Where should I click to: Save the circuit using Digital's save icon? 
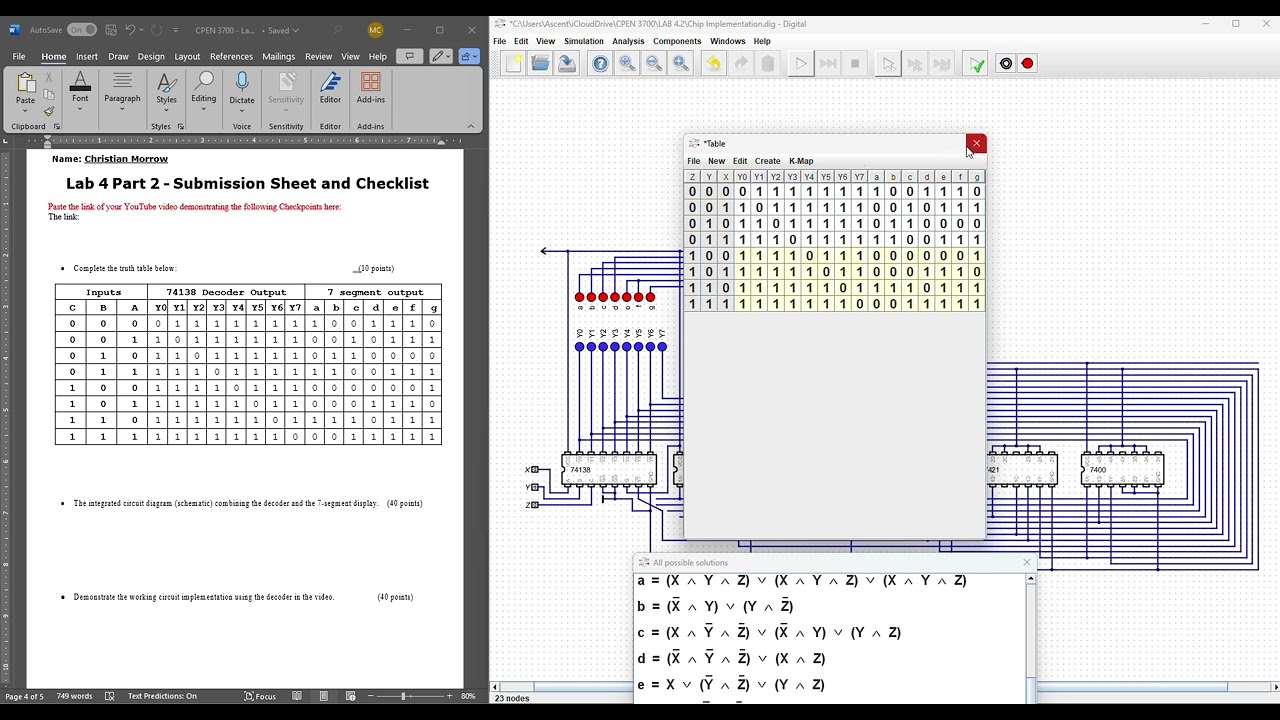tap(566, 64)
